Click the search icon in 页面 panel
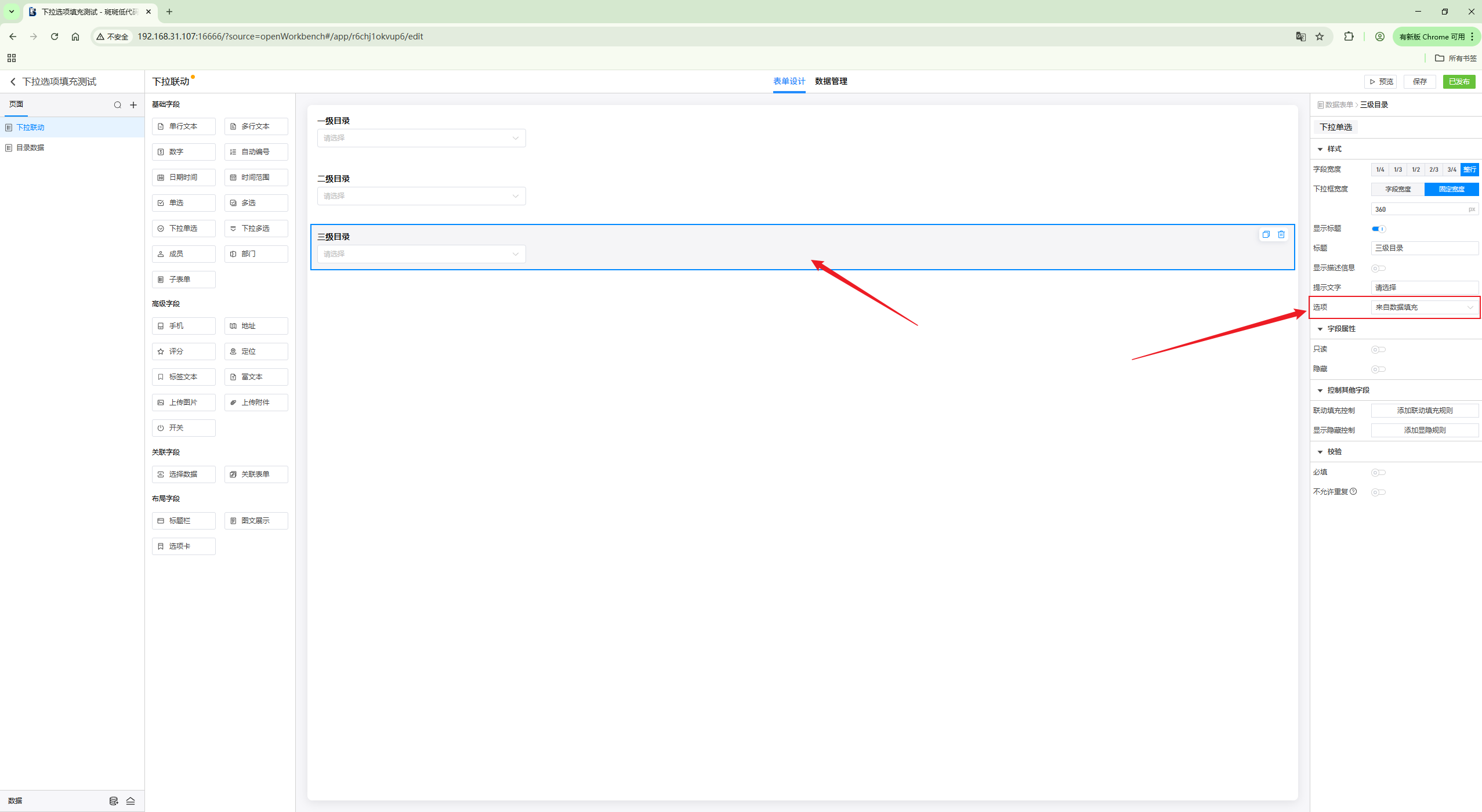Image resolution: width=1482 pixels, height=812 pixels. tap(118, 105)
